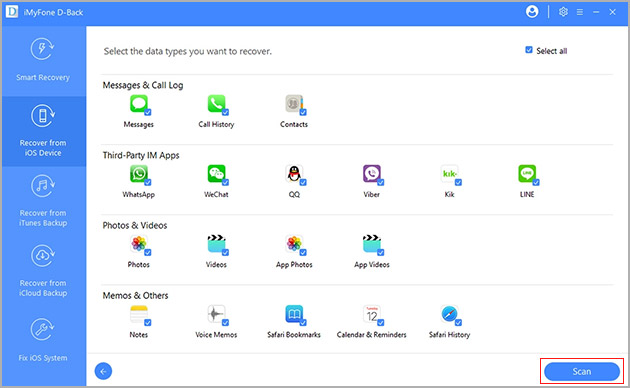Open the user account profile icon
The width and height of the screenshot is (630, 388).
(x=532, y=12)
